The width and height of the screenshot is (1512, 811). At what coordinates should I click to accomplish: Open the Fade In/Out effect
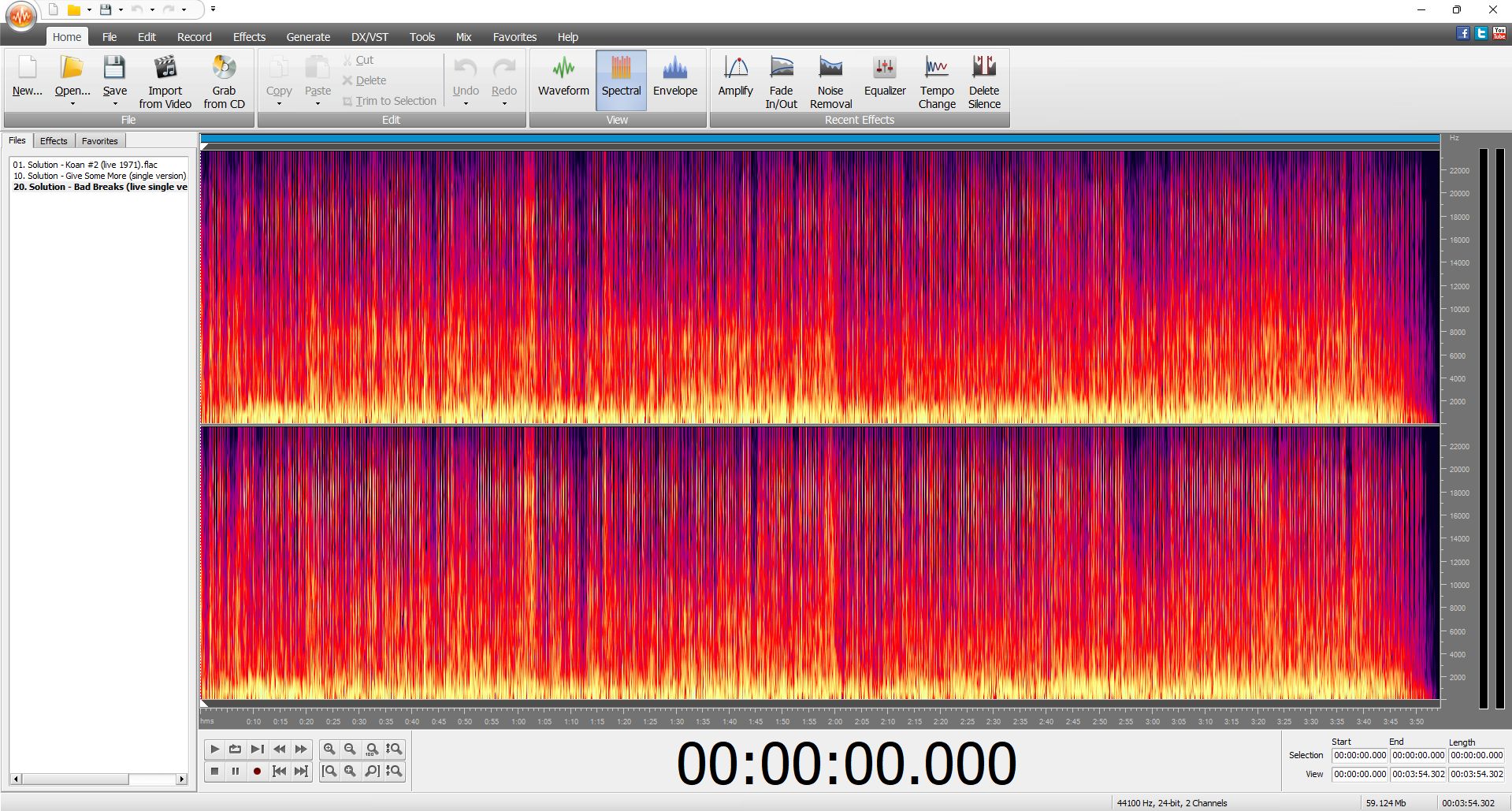(781, 81)
